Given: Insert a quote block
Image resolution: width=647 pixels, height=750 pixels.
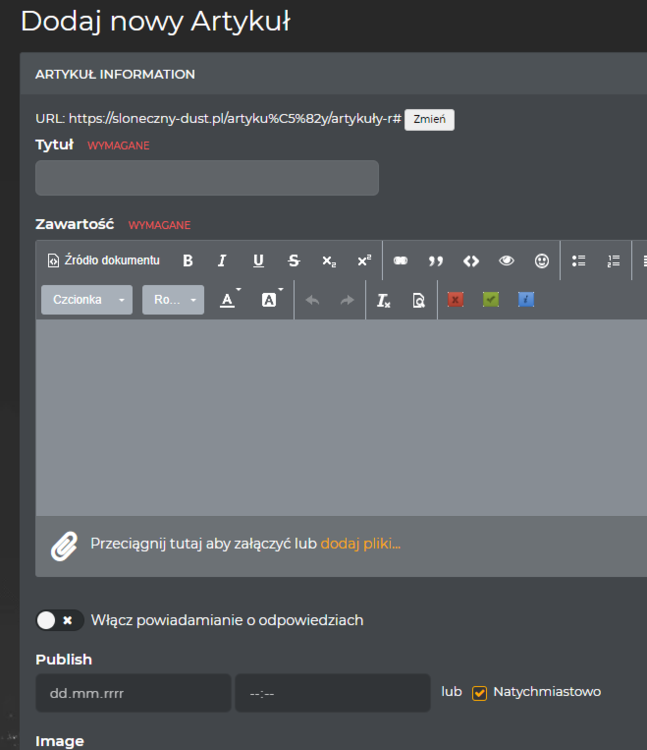Looking at the screenshot, I should click(x=435, y=261).
